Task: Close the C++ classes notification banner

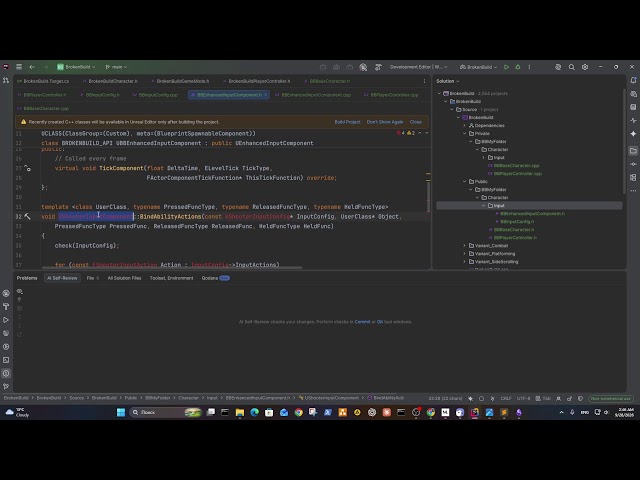Action: [416, 122]
